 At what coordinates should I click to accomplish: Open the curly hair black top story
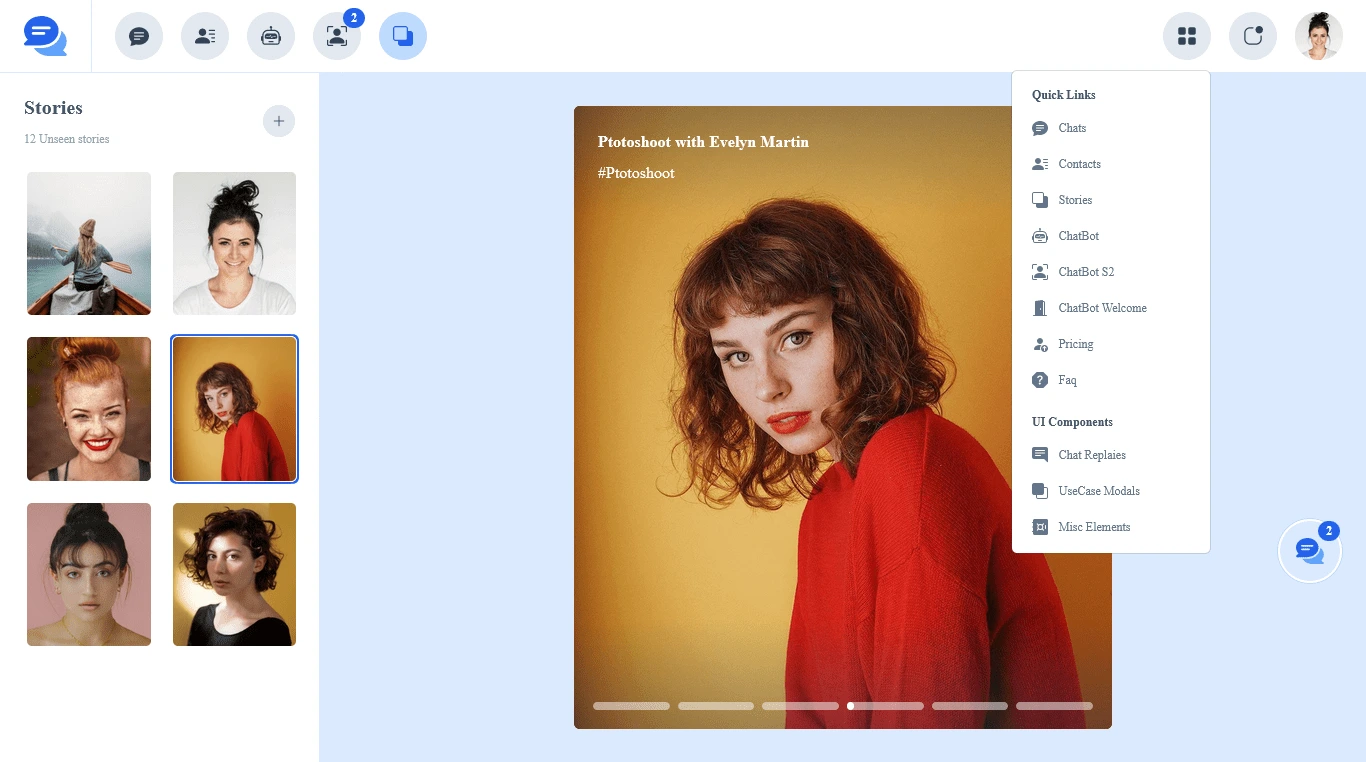(234, 574)
